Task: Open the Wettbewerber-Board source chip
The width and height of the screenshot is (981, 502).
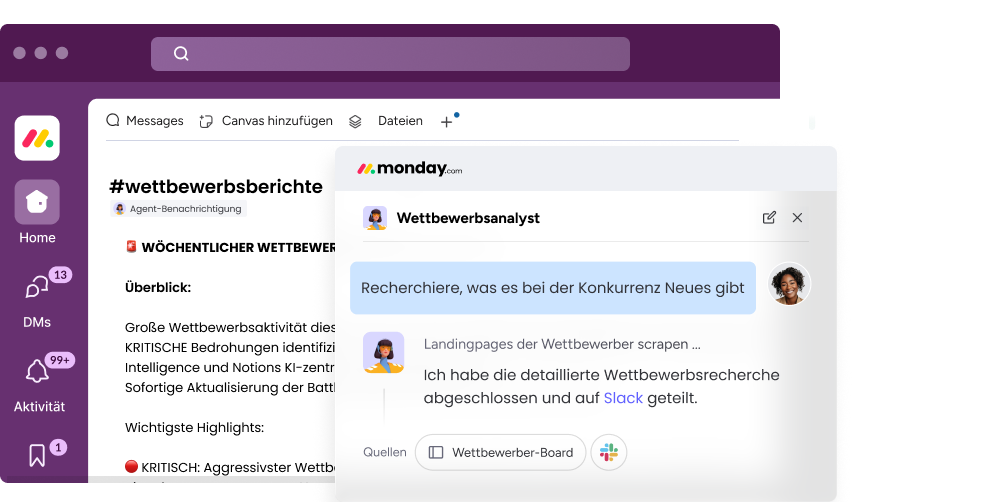Action: pos(501,453)
